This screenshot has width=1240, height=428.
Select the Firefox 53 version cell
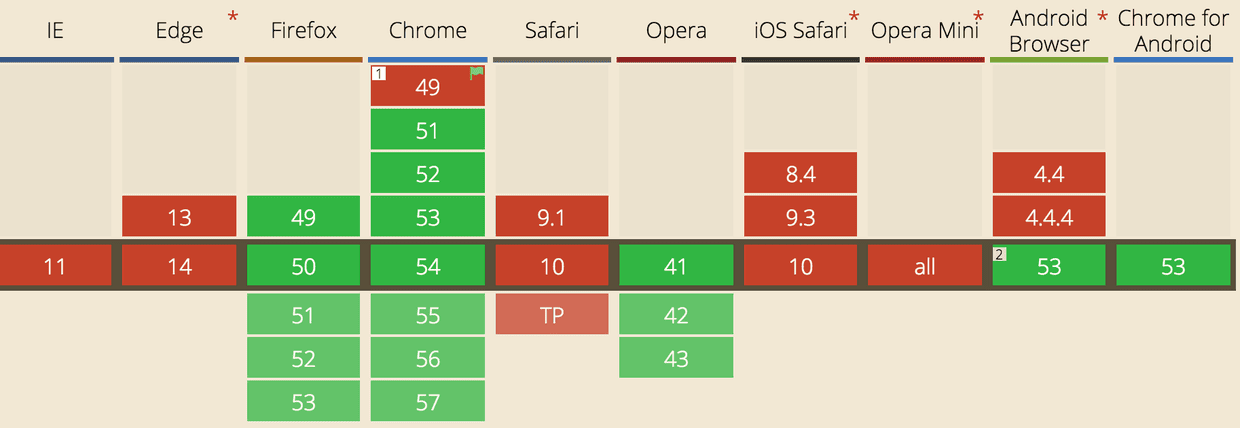303,402
